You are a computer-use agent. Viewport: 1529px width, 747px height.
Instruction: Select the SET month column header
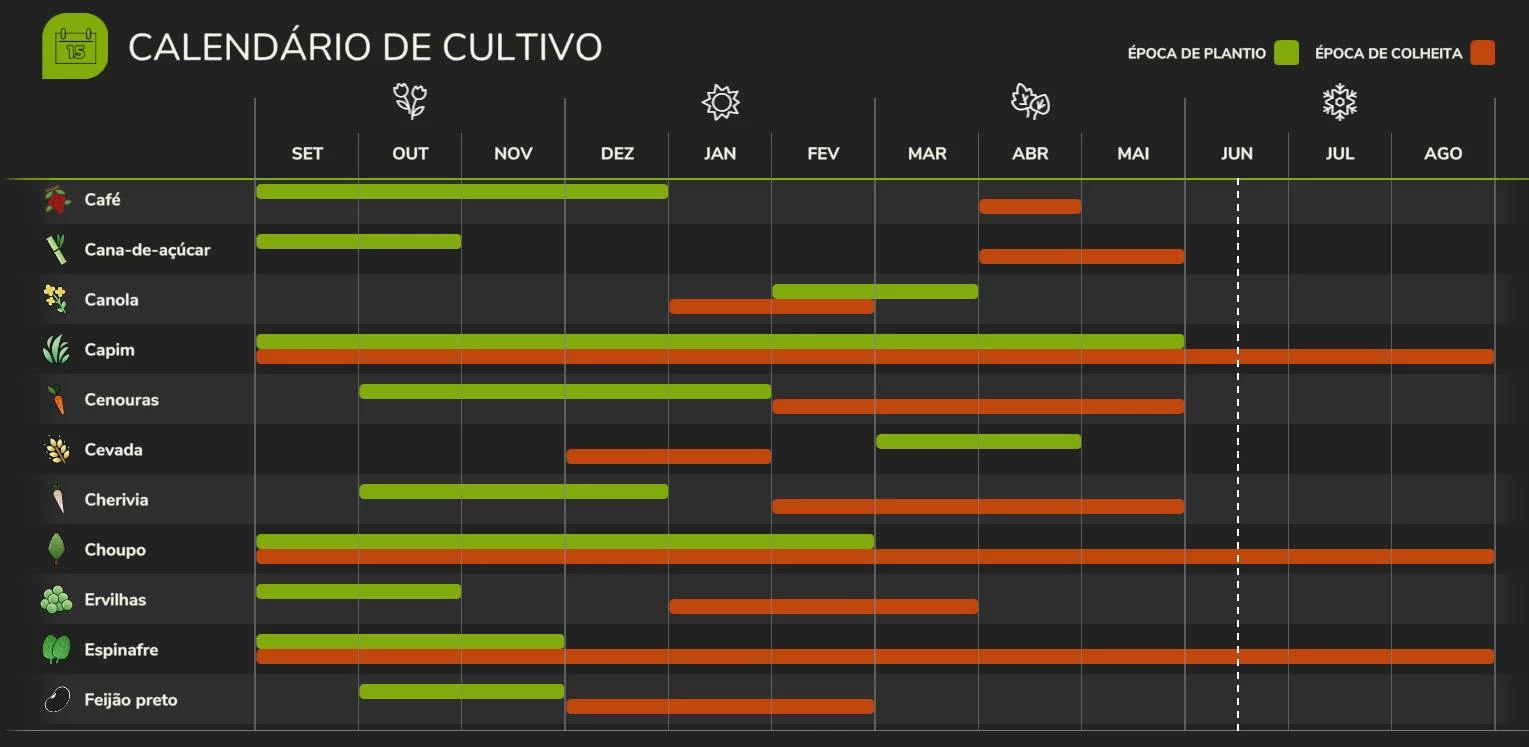coord(307,154)
